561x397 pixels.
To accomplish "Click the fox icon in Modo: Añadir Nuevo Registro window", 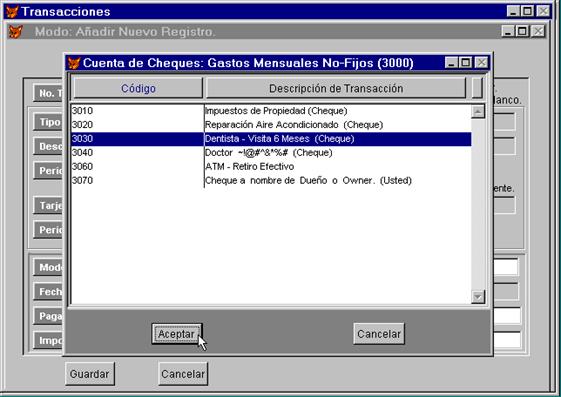I will (x=16, y=31).
